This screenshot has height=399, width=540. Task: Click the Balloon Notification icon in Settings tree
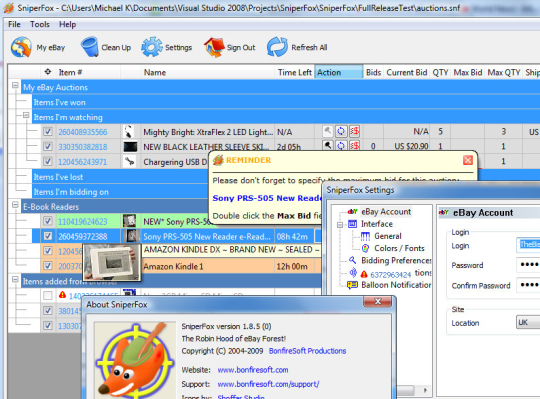352,285
